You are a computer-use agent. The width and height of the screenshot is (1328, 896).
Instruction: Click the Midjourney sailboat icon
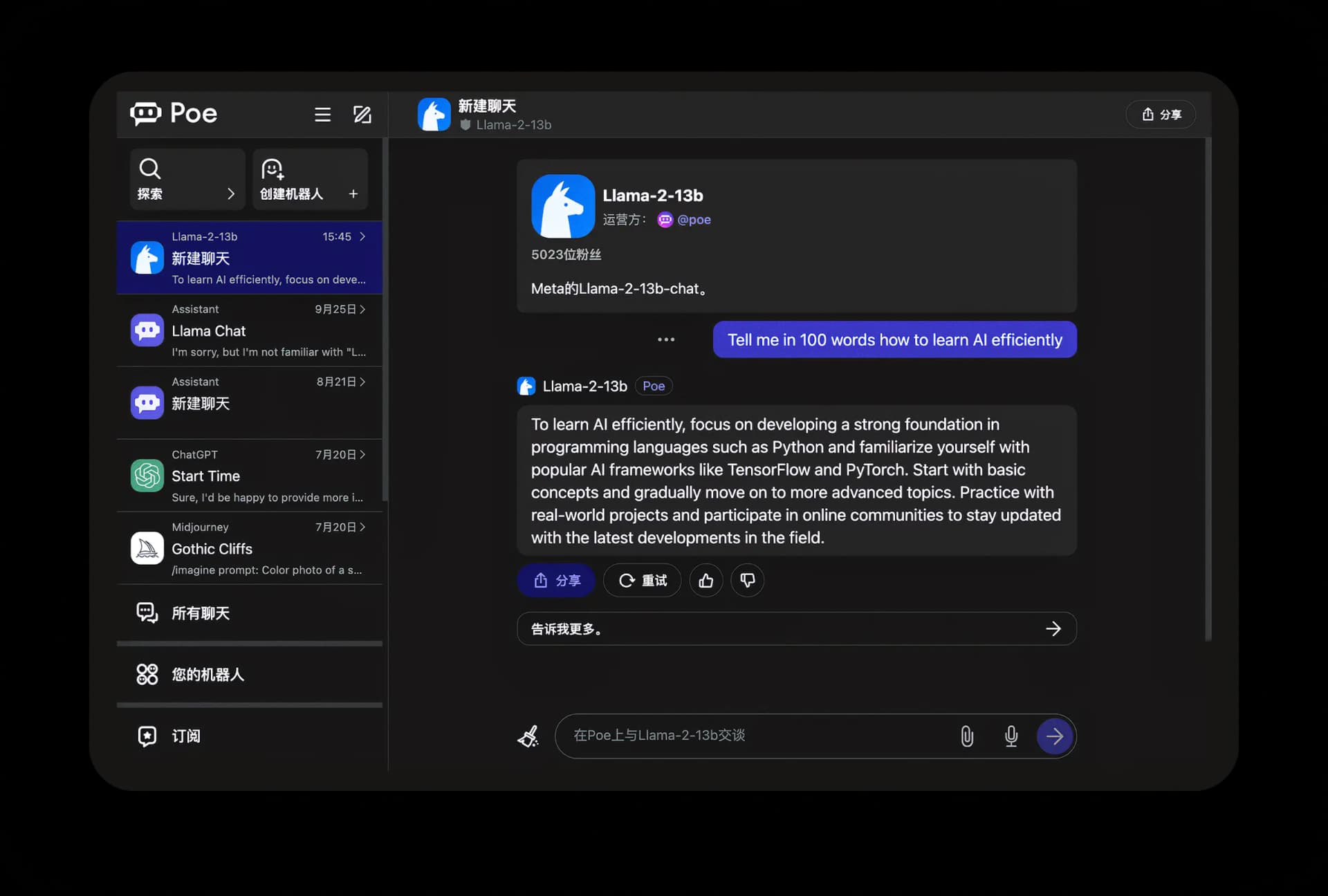point(147,548)
